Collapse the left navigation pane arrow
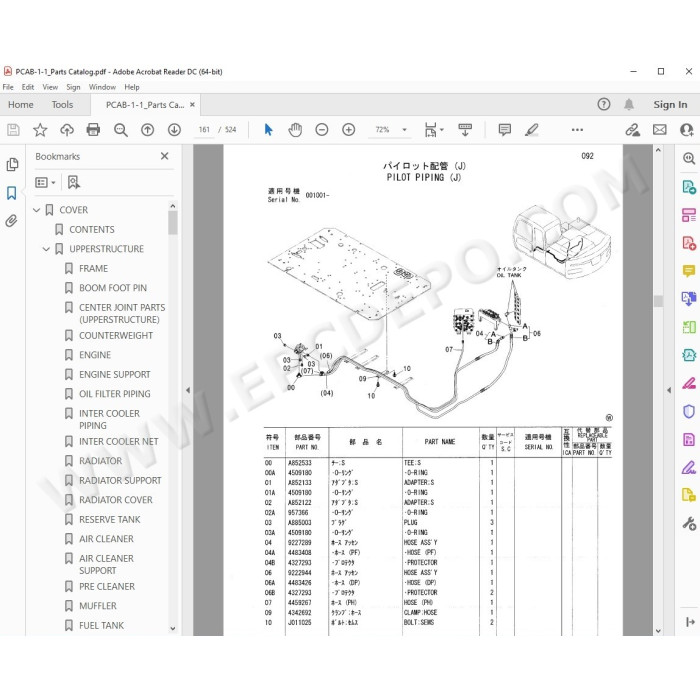Screen dimensions: 700x700 188,390
